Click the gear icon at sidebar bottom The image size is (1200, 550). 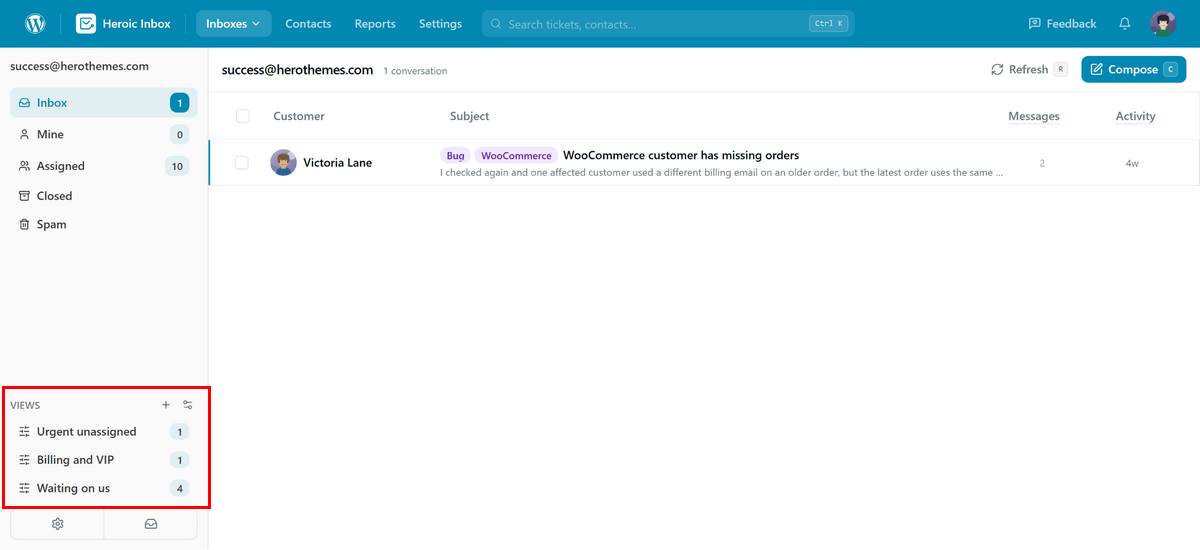click(x=57, y=524)
